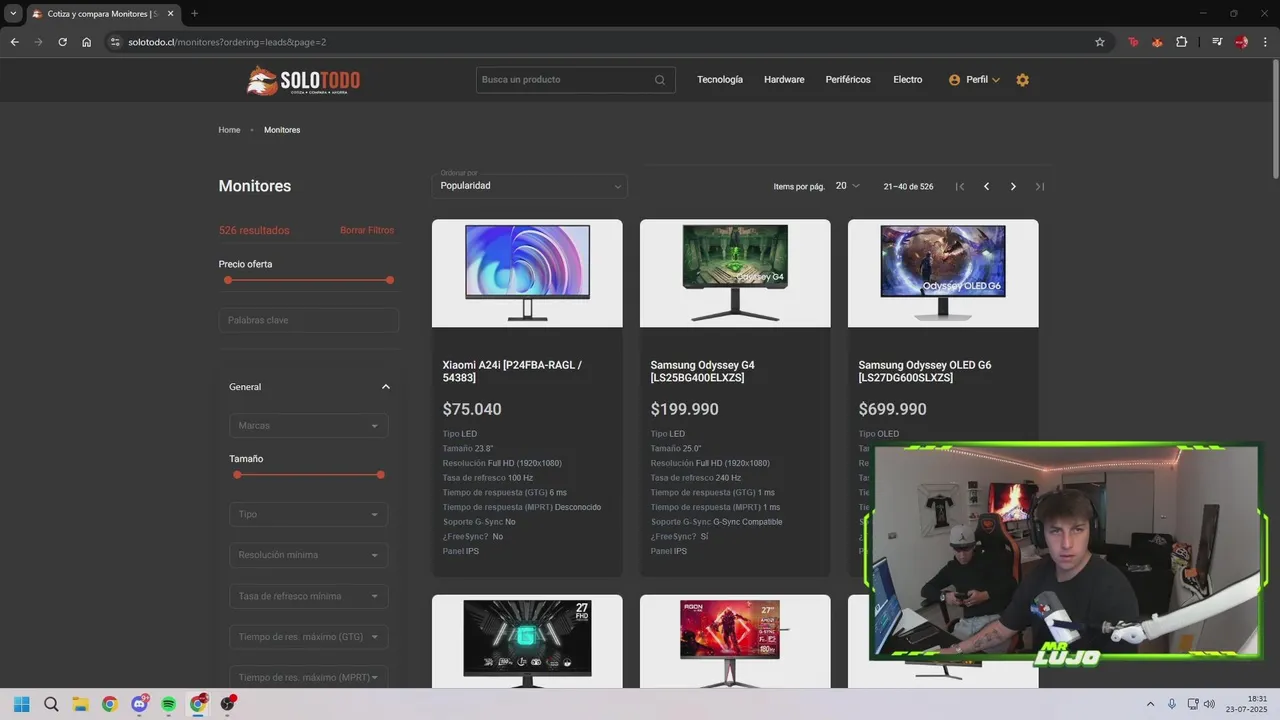Go to first page of results
1280x720 pixels.
(x=960, y=187)
